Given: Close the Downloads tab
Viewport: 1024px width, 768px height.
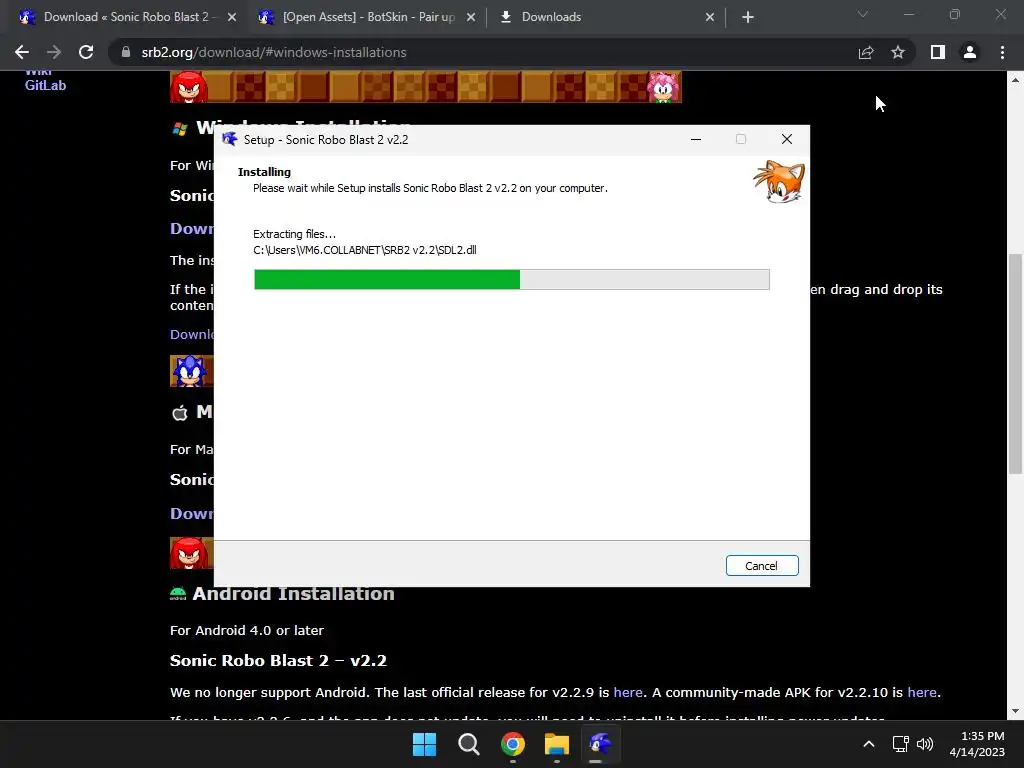Looking at the screenshot, I should click(x=710, y=17).
